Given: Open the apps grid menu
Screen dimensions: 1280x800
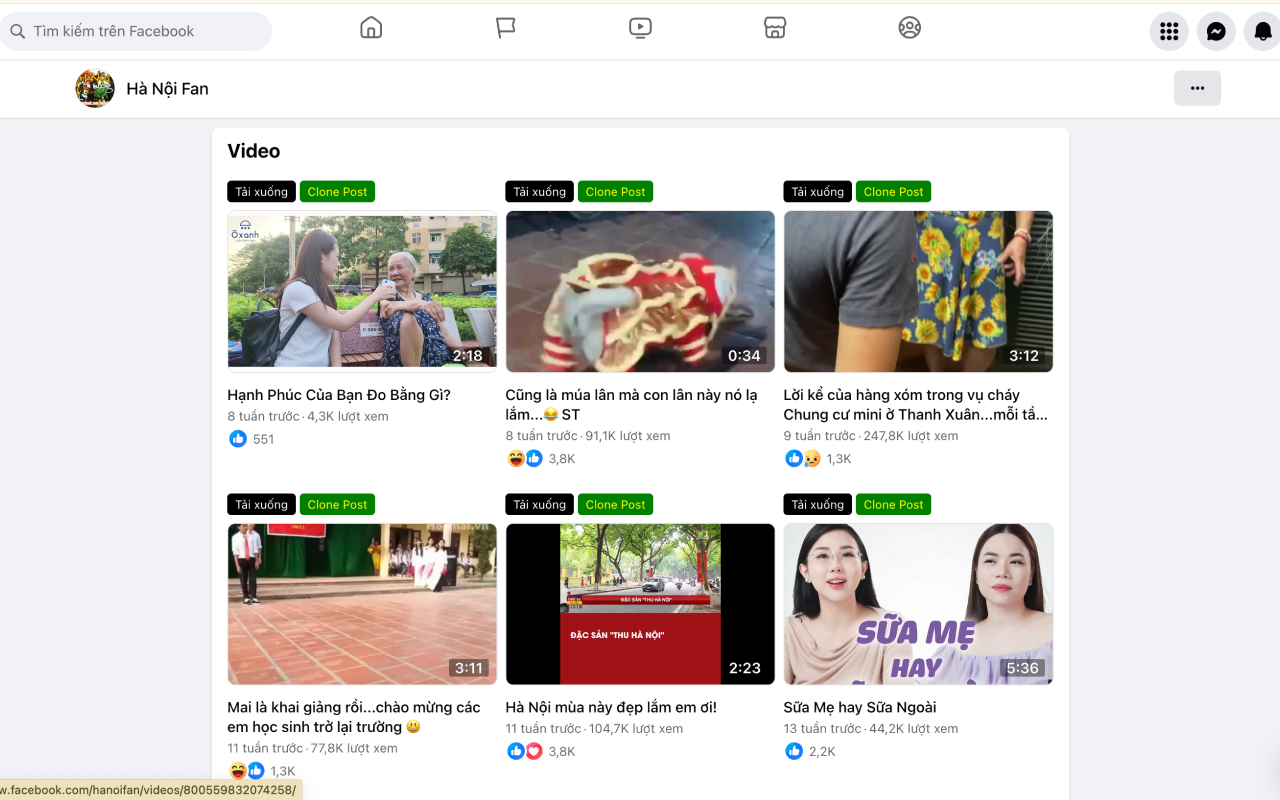Looking at the screenshot, I should [1169, 32].
